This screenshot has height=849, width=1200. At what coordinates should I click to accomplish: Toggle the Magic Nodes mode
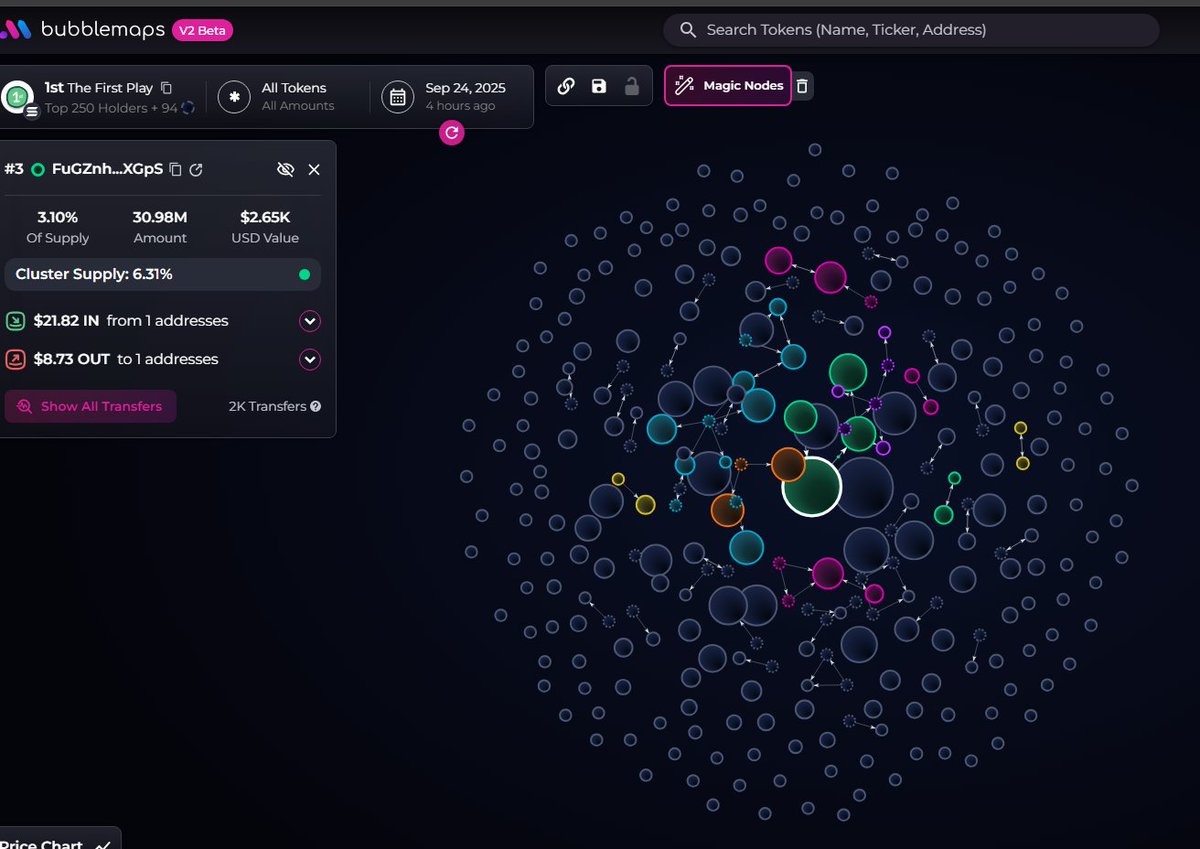pos(728,86)
